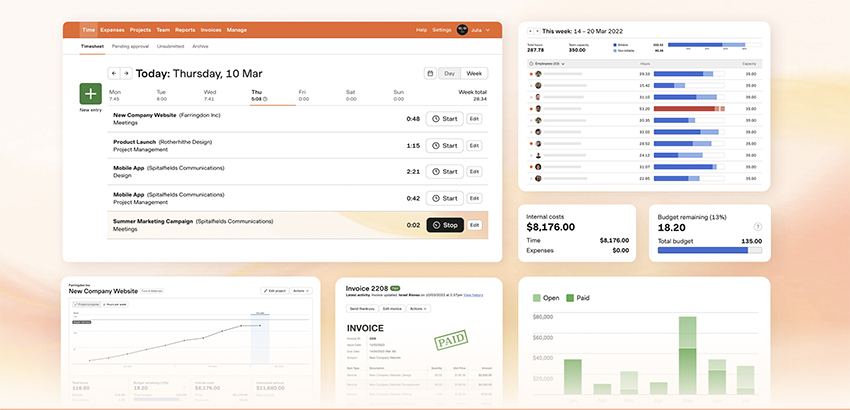850x410 pixels.
Task: Edit the Mobile App Design entry
Action: point(474,172)
